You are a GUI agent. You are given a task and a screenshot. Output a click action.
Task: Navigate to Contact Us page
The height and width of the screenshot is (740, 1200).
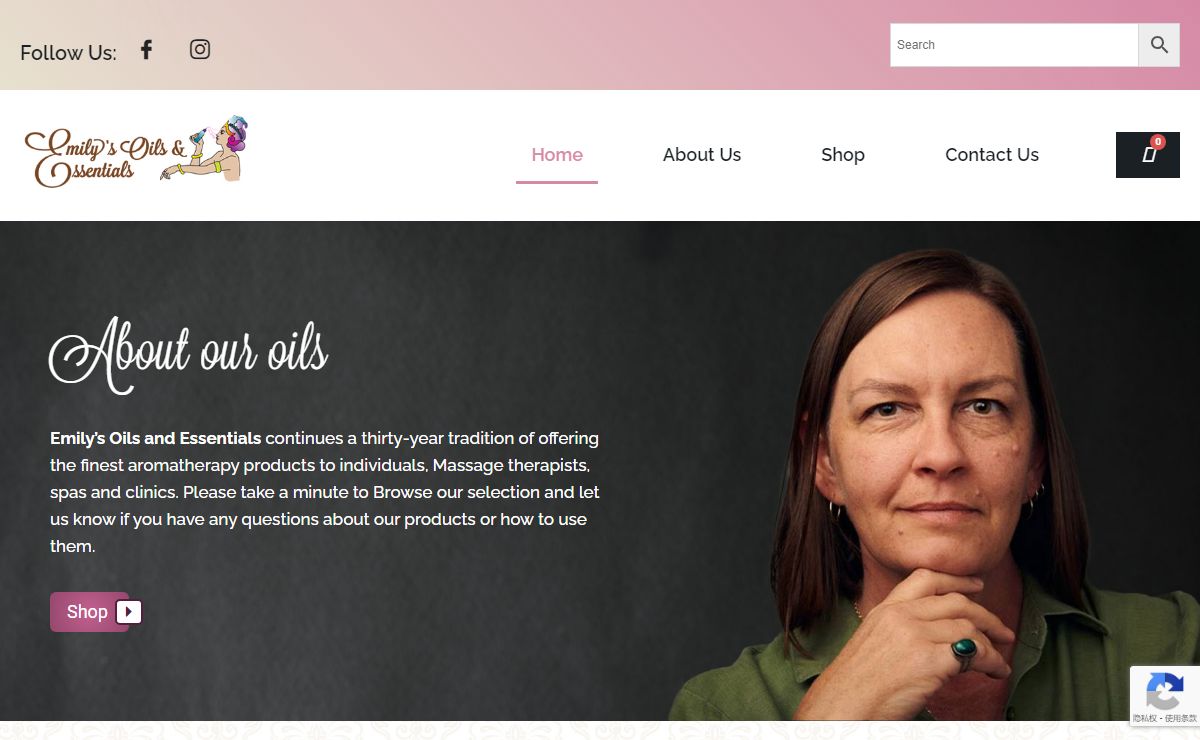[992, 155]
